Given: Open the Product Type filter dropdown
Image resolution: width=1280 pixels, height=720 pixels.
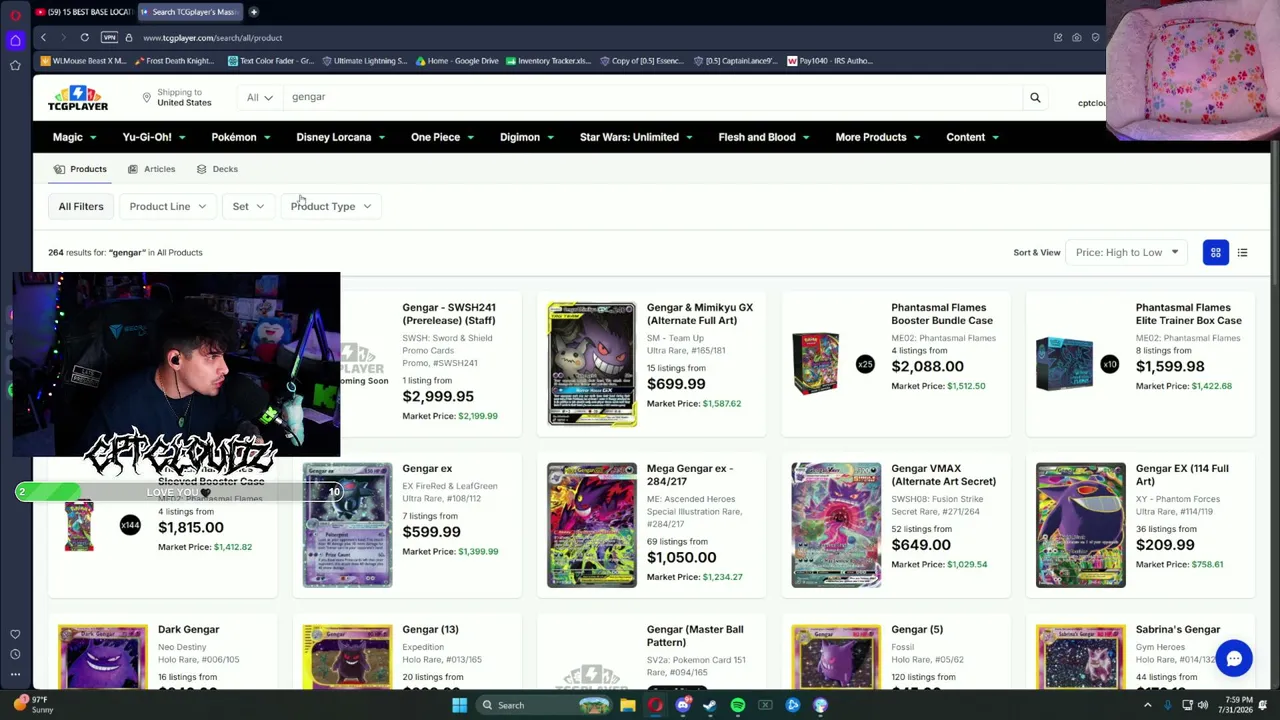Looking at the screenshot, I should [x=331, y=207].
